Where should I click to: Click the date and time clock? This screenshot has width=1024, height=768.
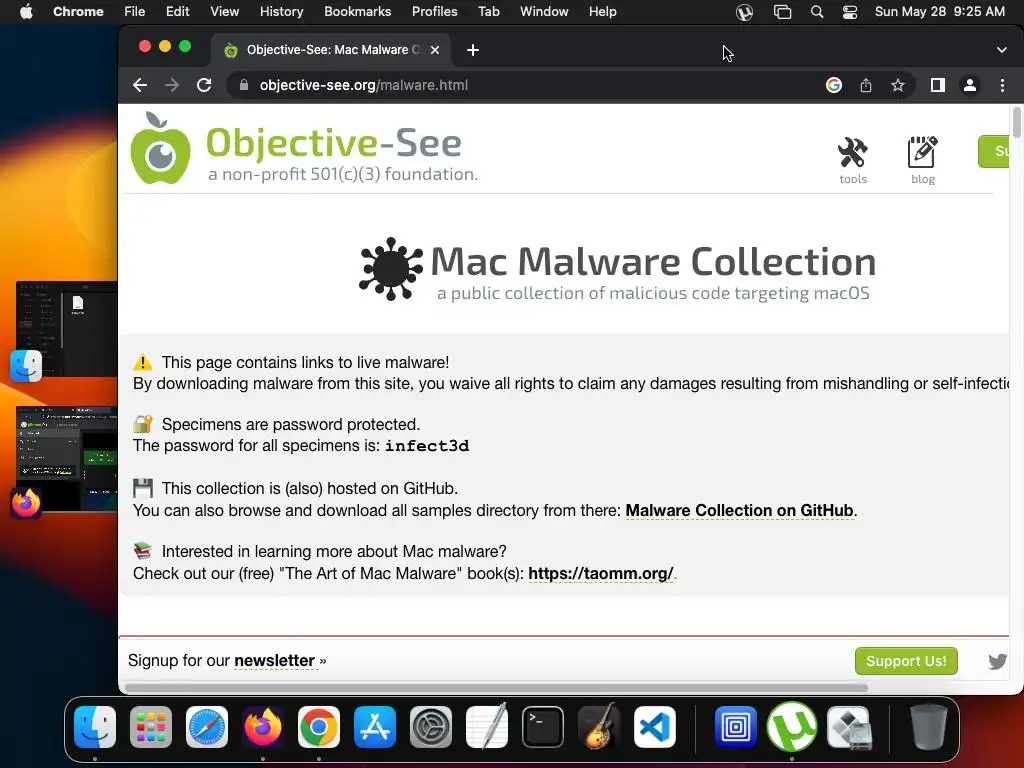tap(939, 11)
